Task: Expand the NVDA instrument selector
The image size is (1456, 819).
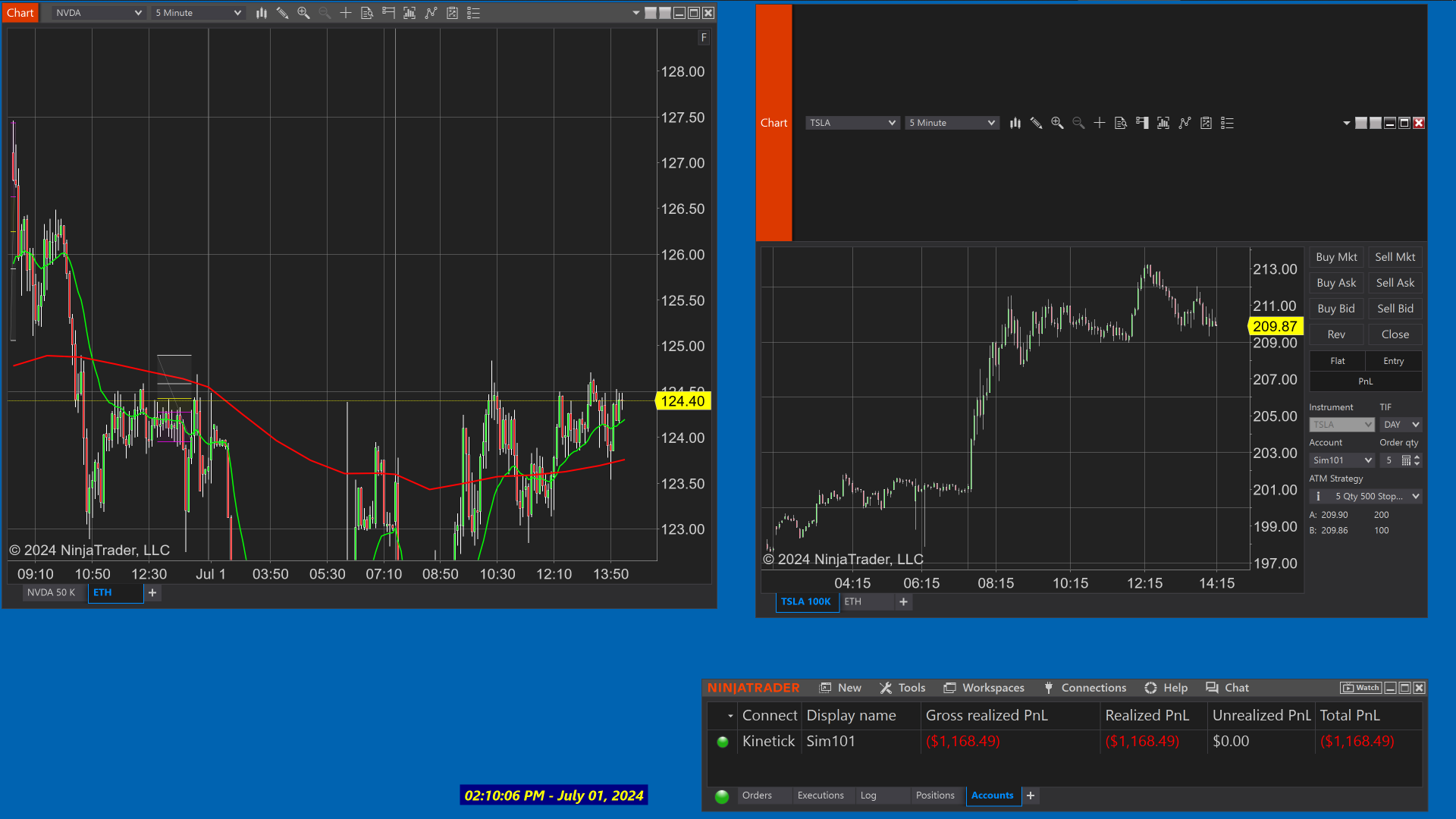Action: 137,13
